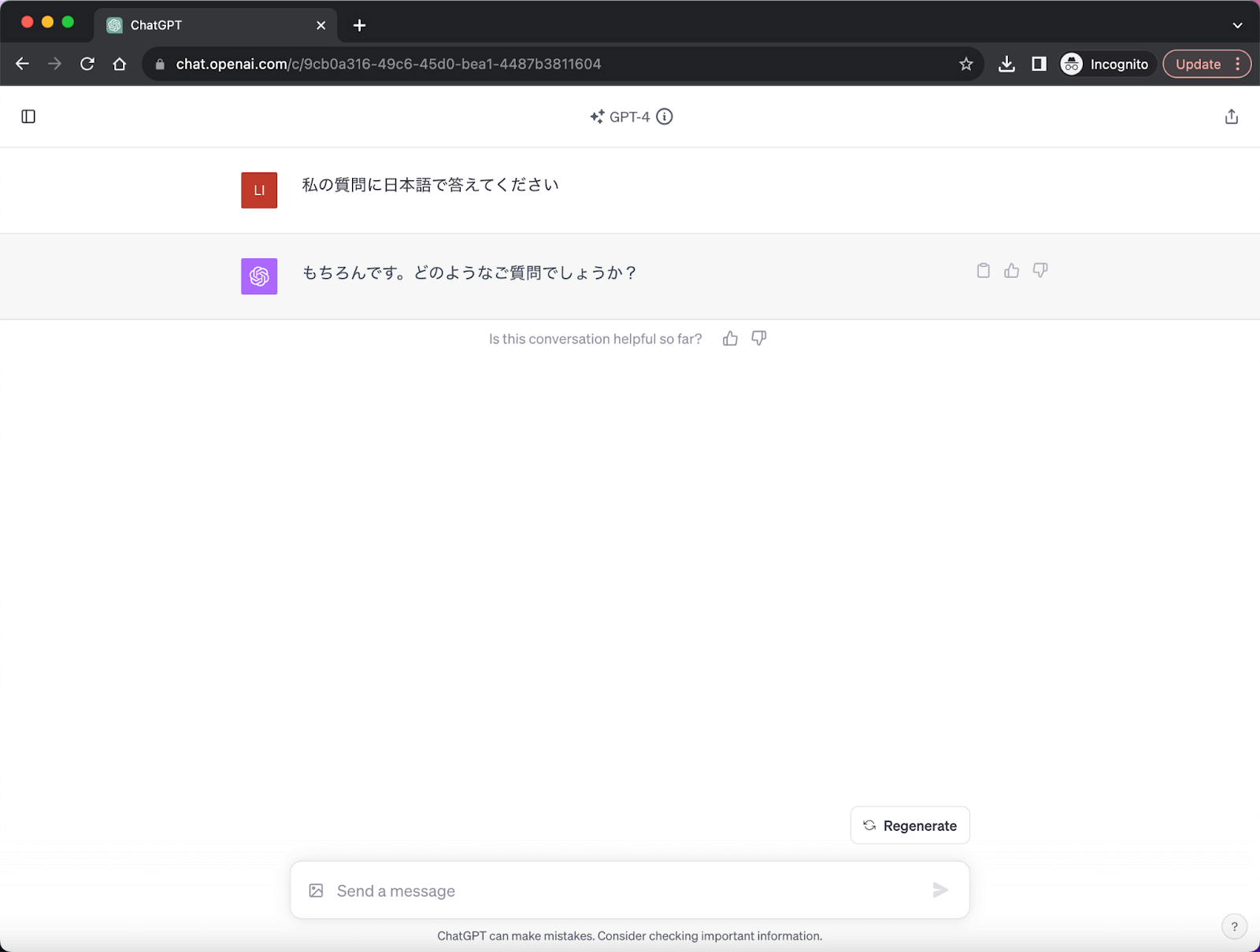Rate conversation helpful with thumbs up

(730, 339)
